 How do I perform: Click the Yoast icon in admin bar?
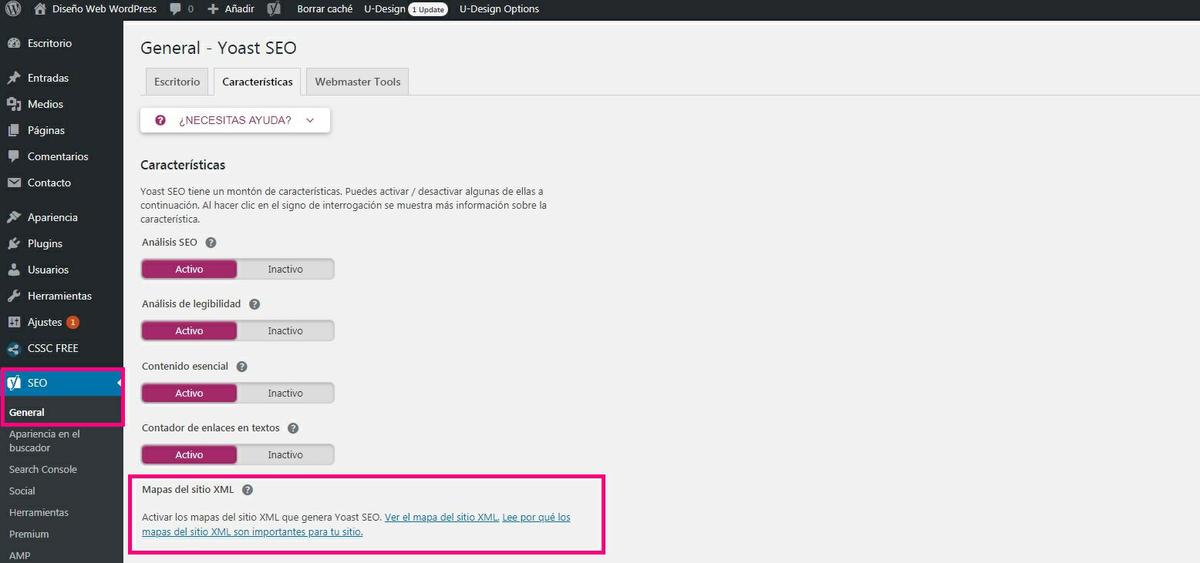pyautogui.click(x=274, y=9)
